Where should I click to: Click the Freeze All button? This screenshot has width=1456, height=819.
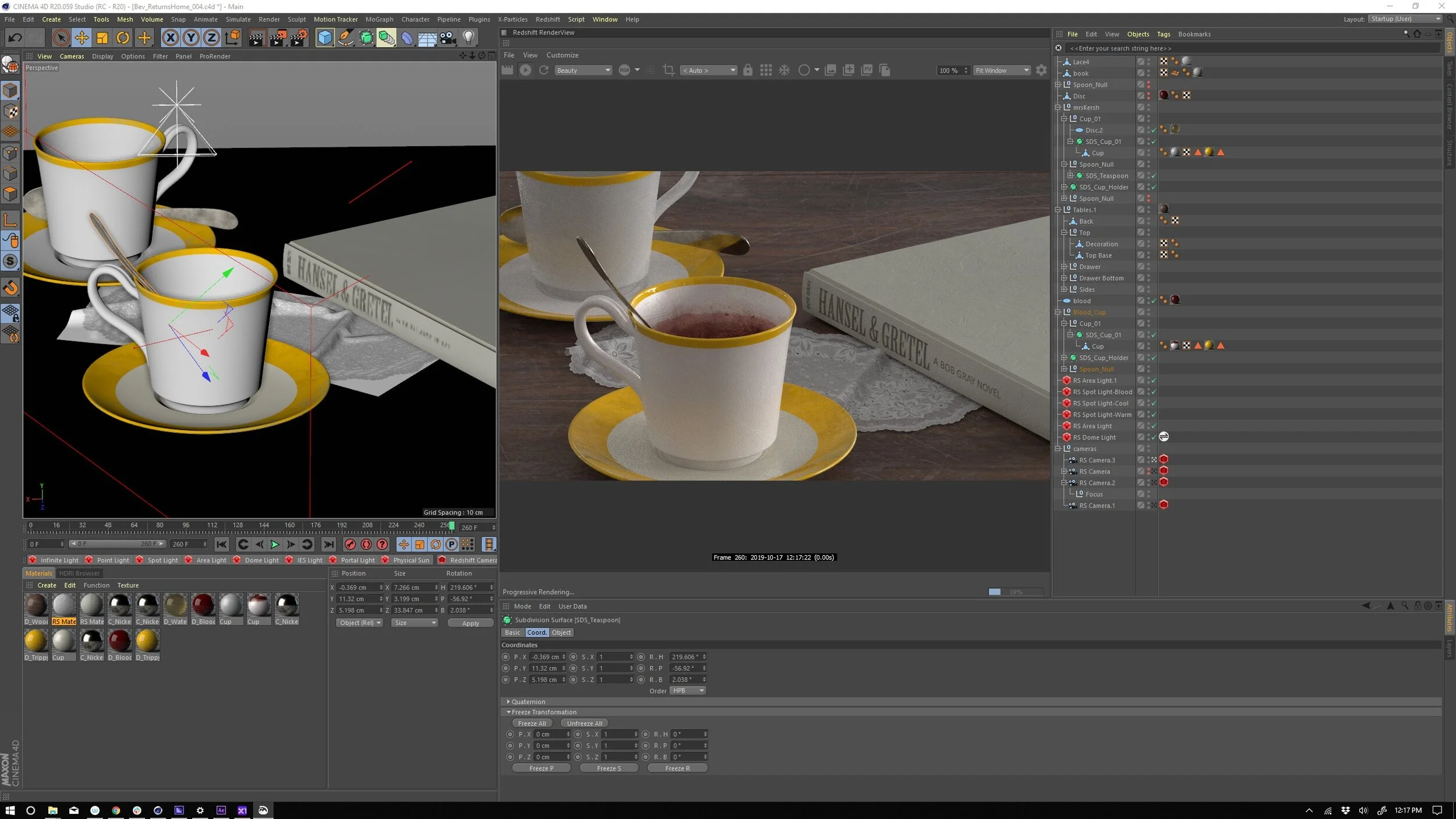click(x=532, y=723)
